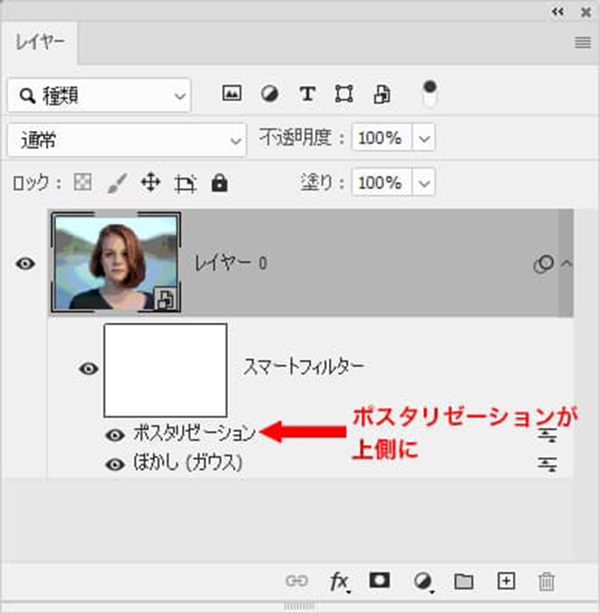600x614 pixels.
Task: Collapse レイヤー 0 smart filter list chevron
Action: coord(566,264)
